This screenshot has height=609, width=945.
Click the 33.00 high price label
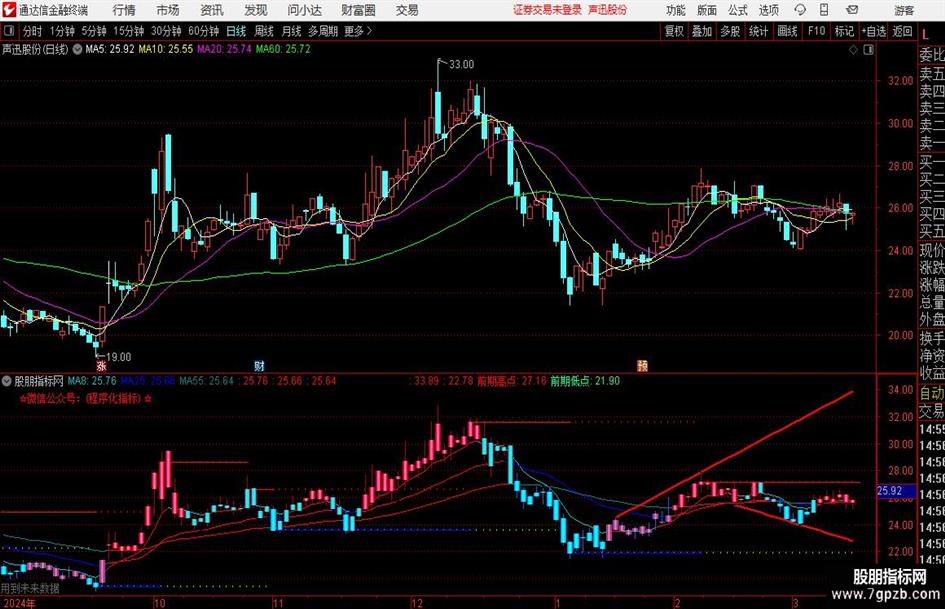pos(462,65)
